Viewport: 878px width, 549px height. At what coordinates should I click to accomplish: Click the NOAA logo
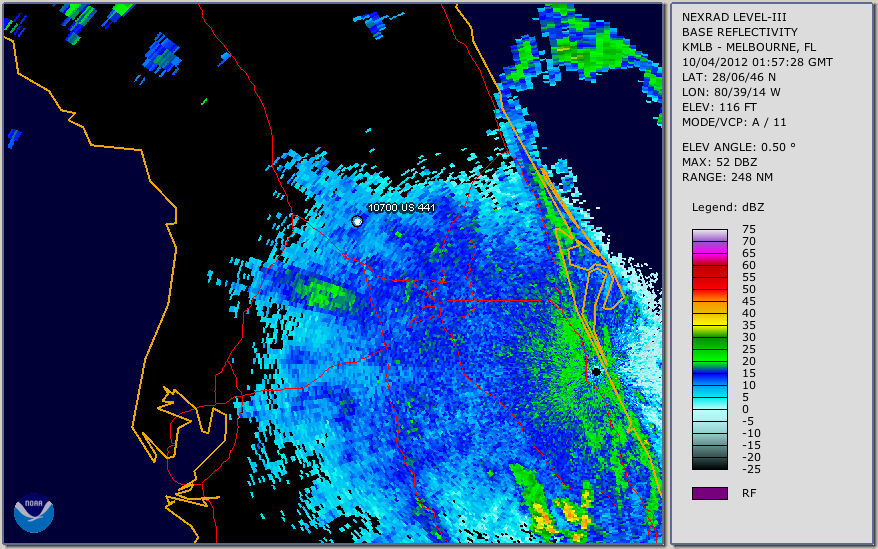[34, 513]
